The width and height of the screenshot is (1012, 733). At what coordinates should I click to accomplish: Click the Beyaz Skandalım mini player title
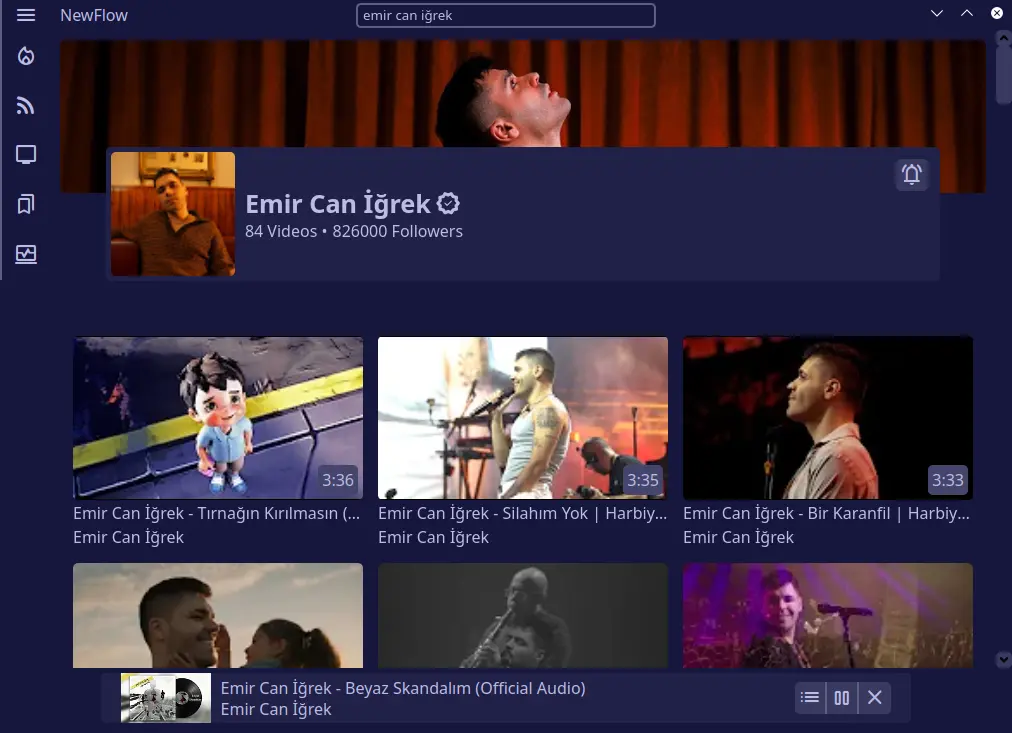403,688
